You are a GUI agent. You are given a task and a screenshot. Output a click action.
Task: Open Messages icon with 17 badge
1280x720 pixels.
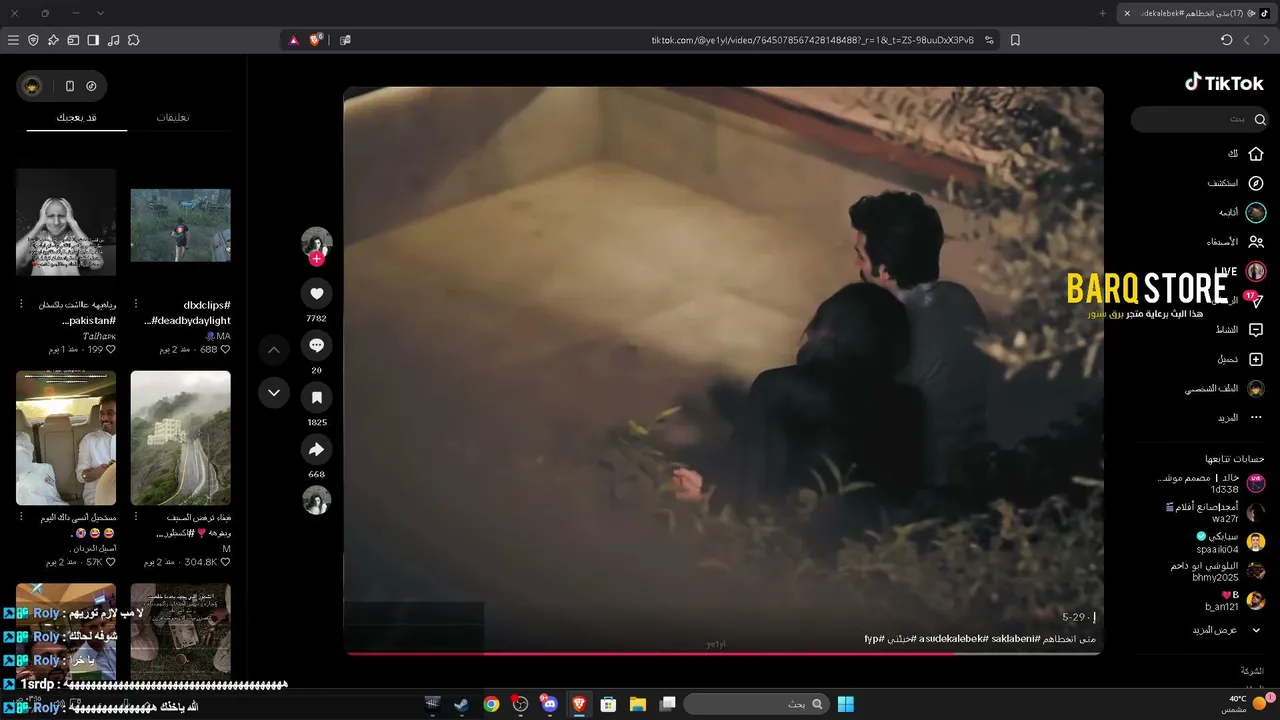click(x=1254, y=299)
